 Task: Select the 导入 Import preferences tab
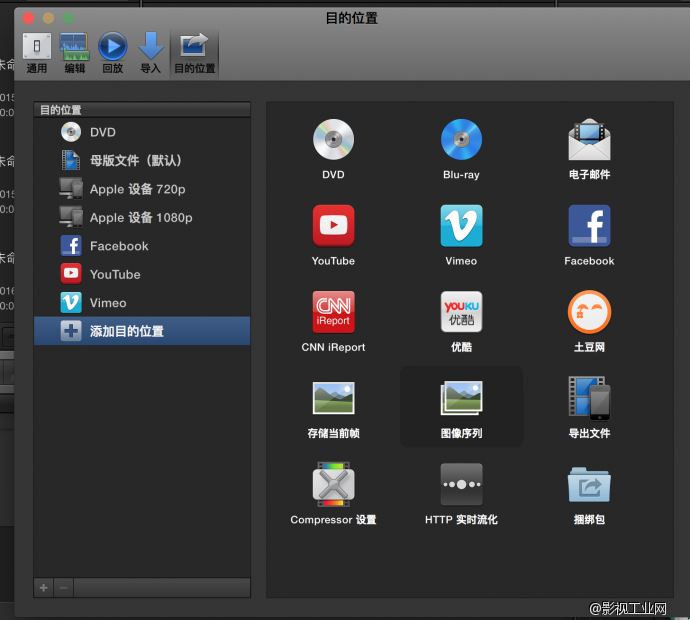click(150, 53)
